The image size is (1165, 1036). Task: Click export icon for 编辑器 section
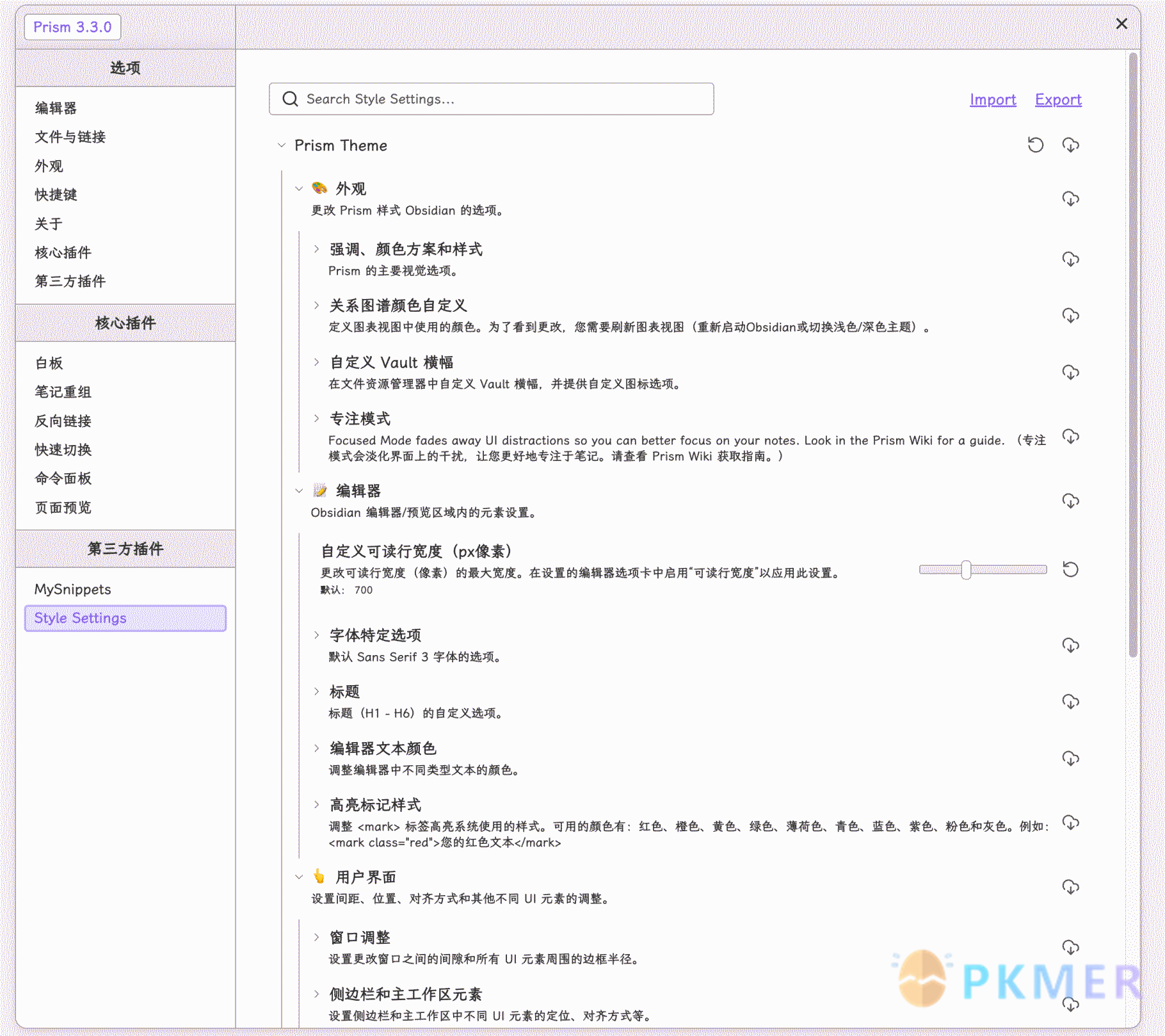point(1070,501)
